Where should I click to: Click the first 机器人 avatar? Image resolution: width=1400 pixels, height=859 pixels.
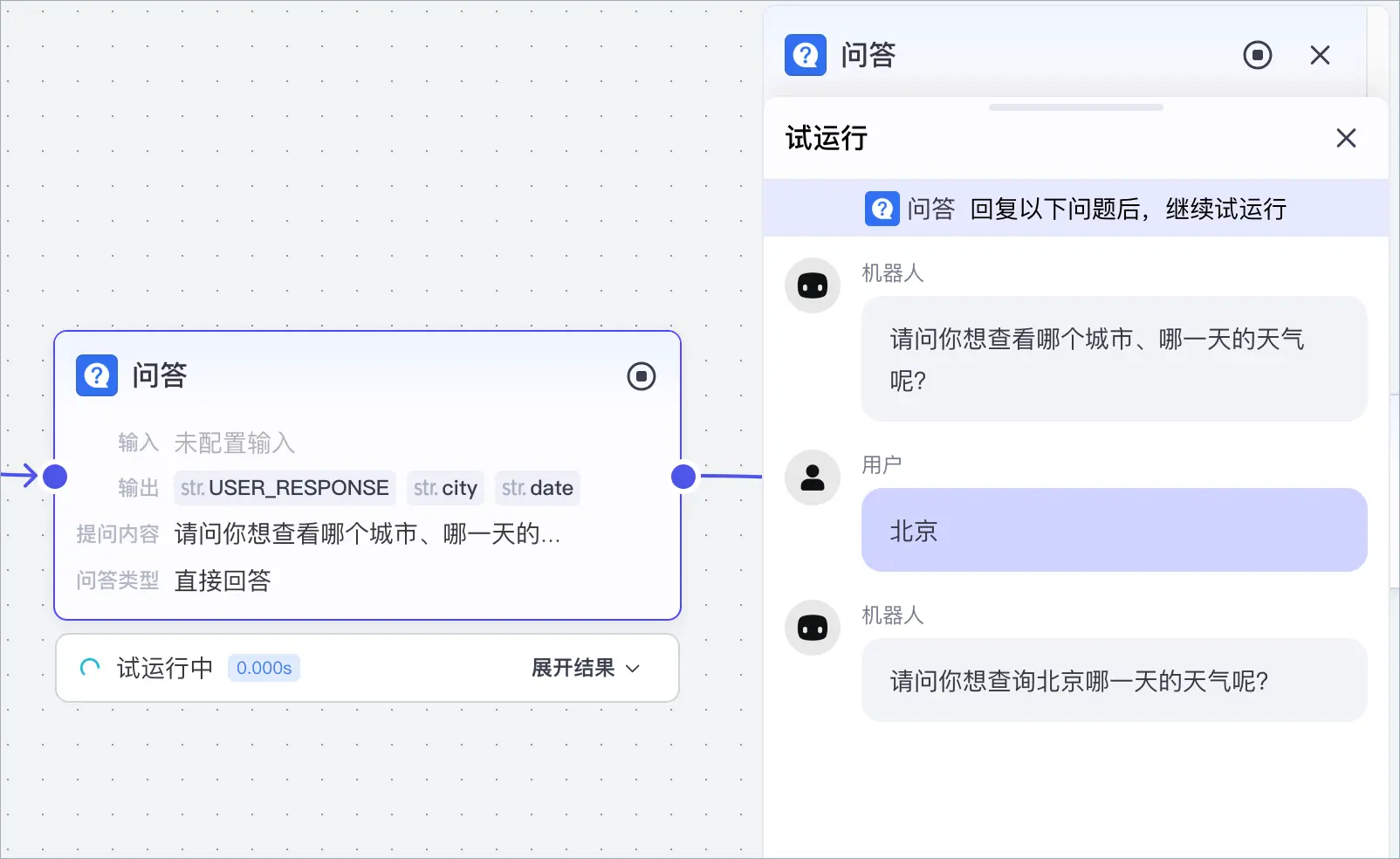point(813,285)
